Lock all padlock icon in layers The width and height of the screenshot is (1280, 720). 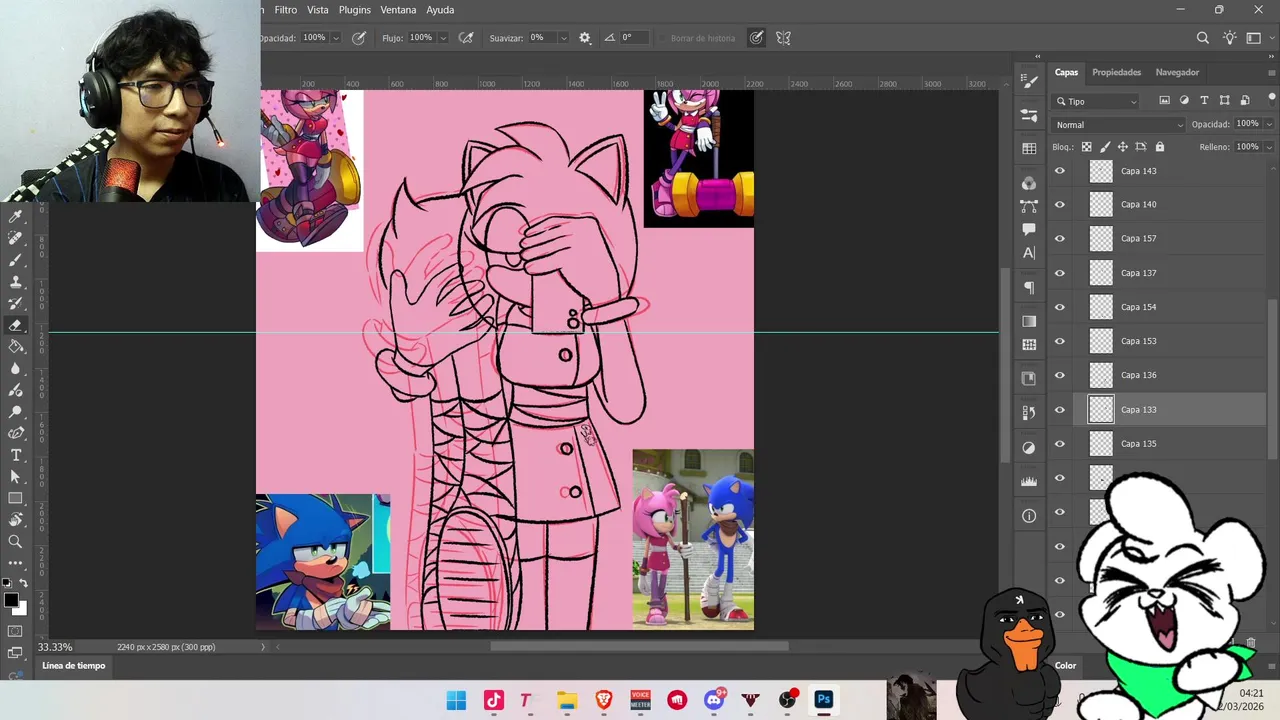point(1160,147)
